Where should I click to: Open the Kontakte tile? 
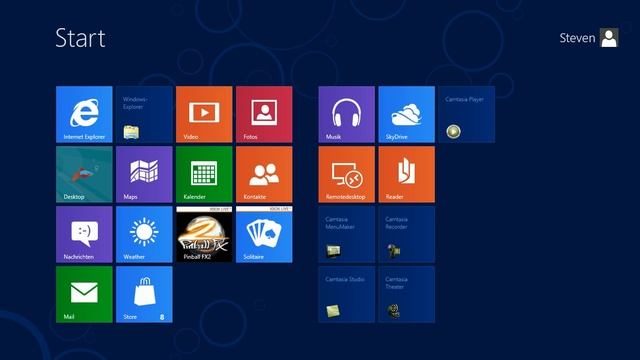[264, 174]
